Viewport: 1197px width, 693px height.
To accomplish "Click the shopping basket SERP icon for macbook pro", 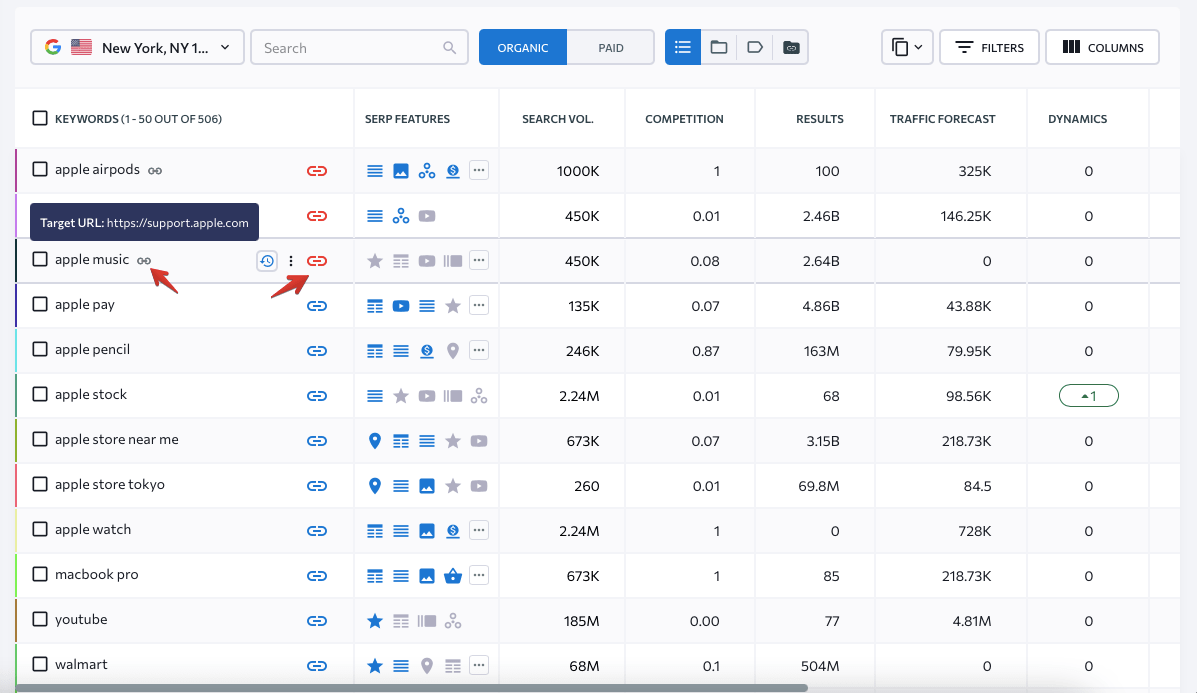I will click(x=453, y=576).
